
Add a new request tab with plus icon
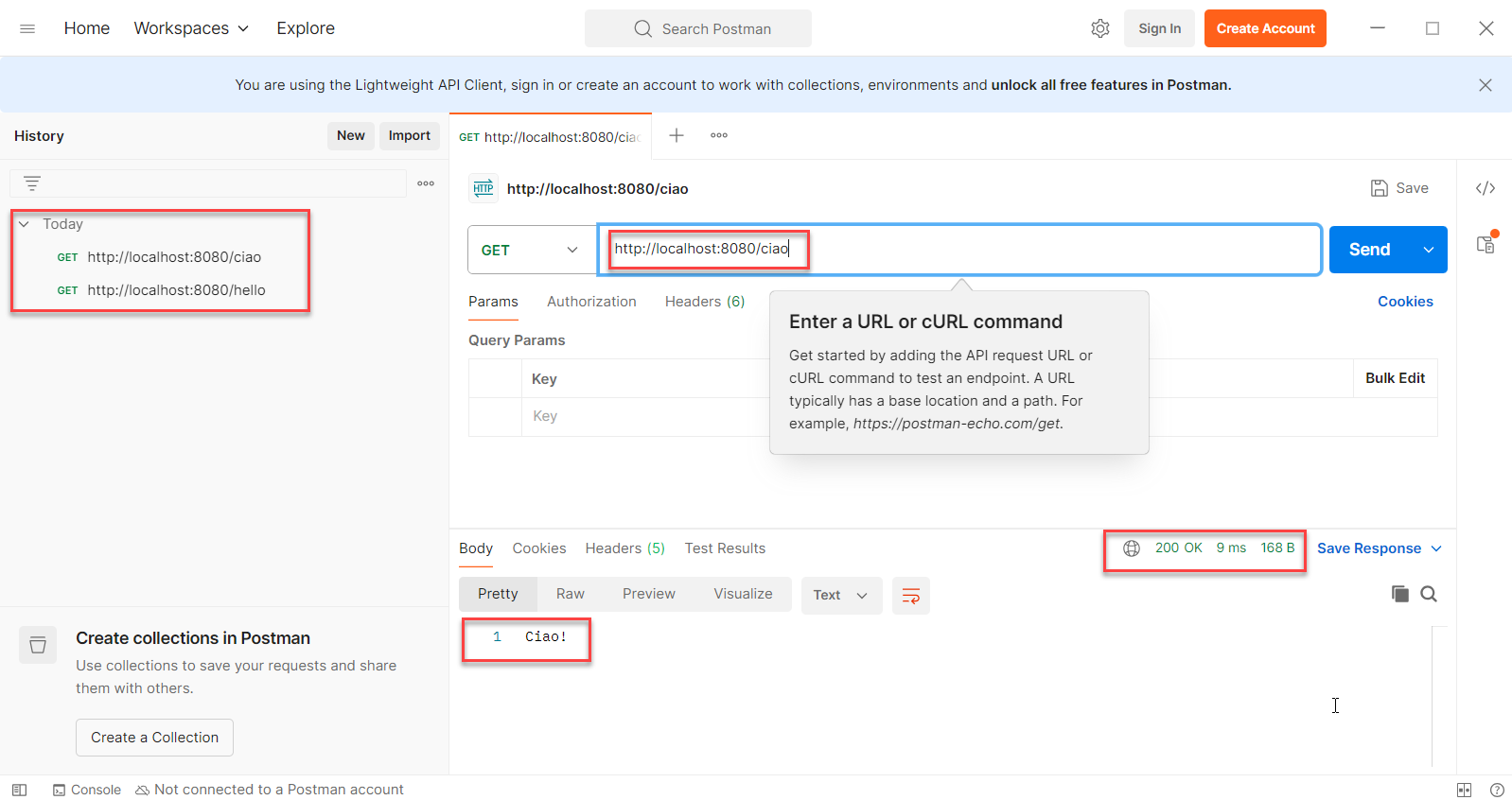677,135
